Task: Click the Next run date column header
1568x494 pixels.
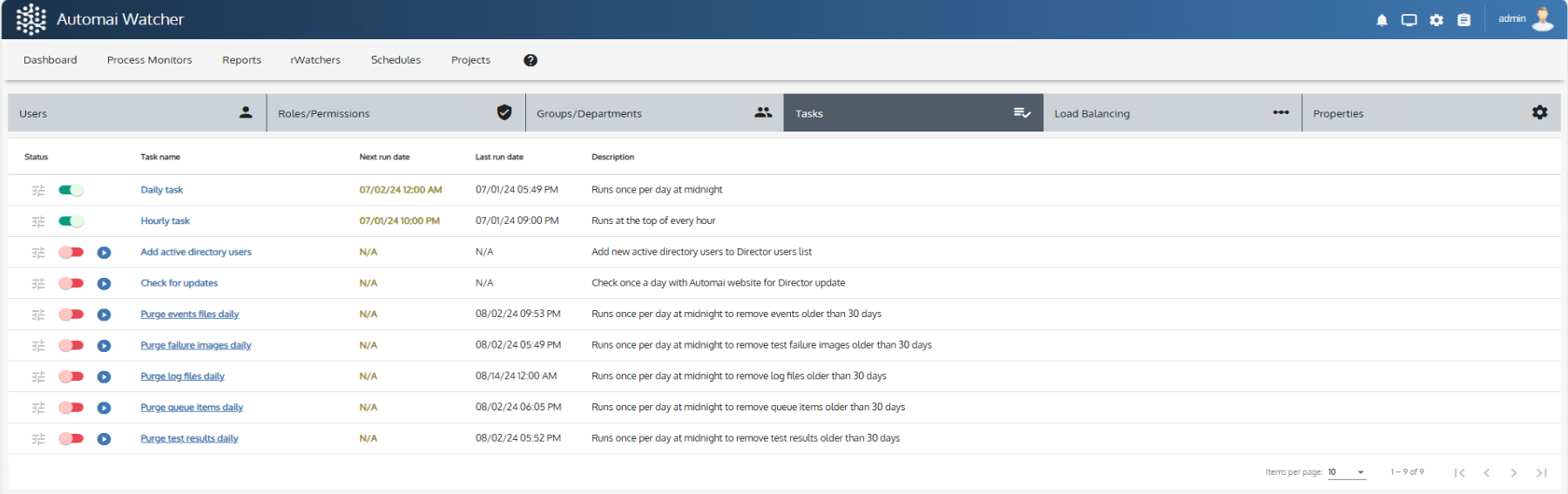Action: click(x=384, y=158)
